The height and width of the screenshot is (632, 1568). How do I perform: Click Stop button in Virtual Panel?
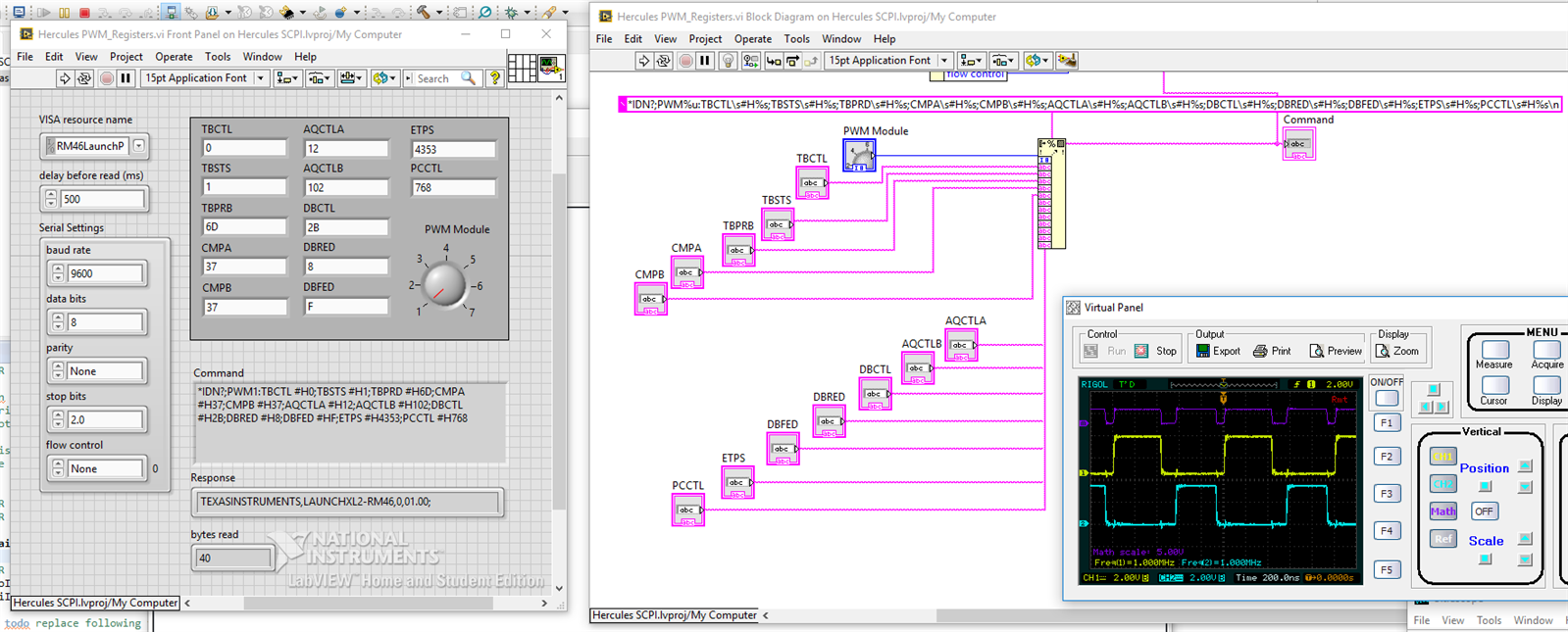coord(1155,351)
